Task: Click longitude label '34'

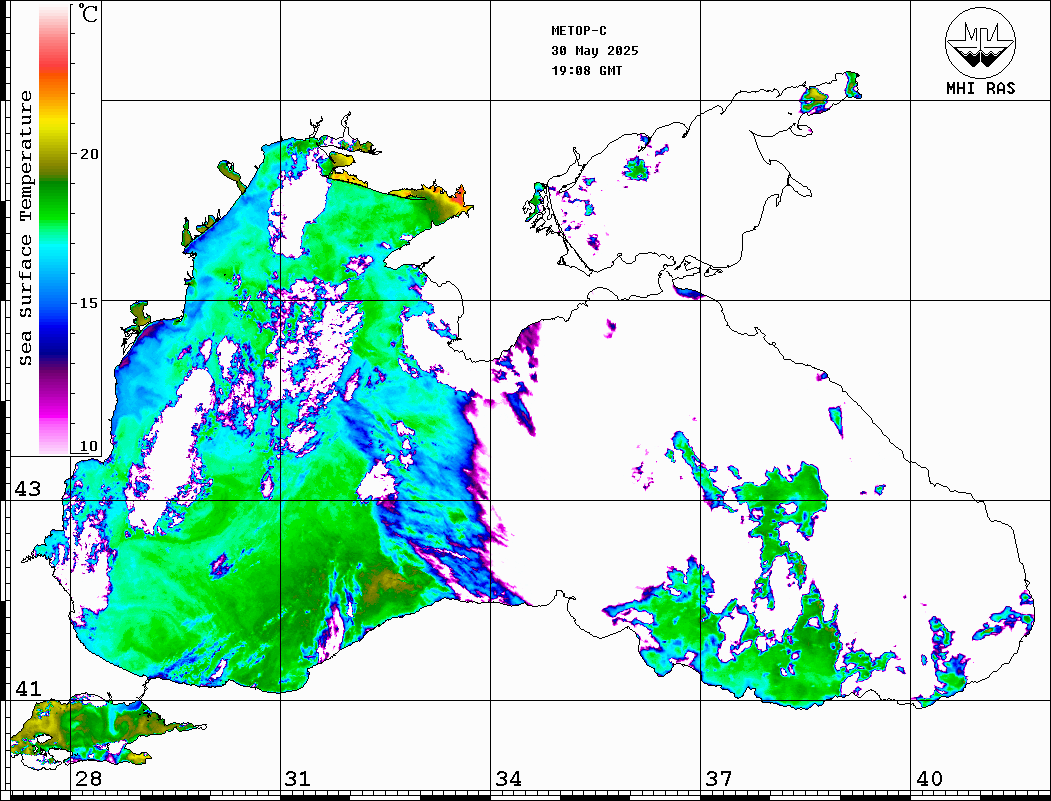Action: point(508,779)
